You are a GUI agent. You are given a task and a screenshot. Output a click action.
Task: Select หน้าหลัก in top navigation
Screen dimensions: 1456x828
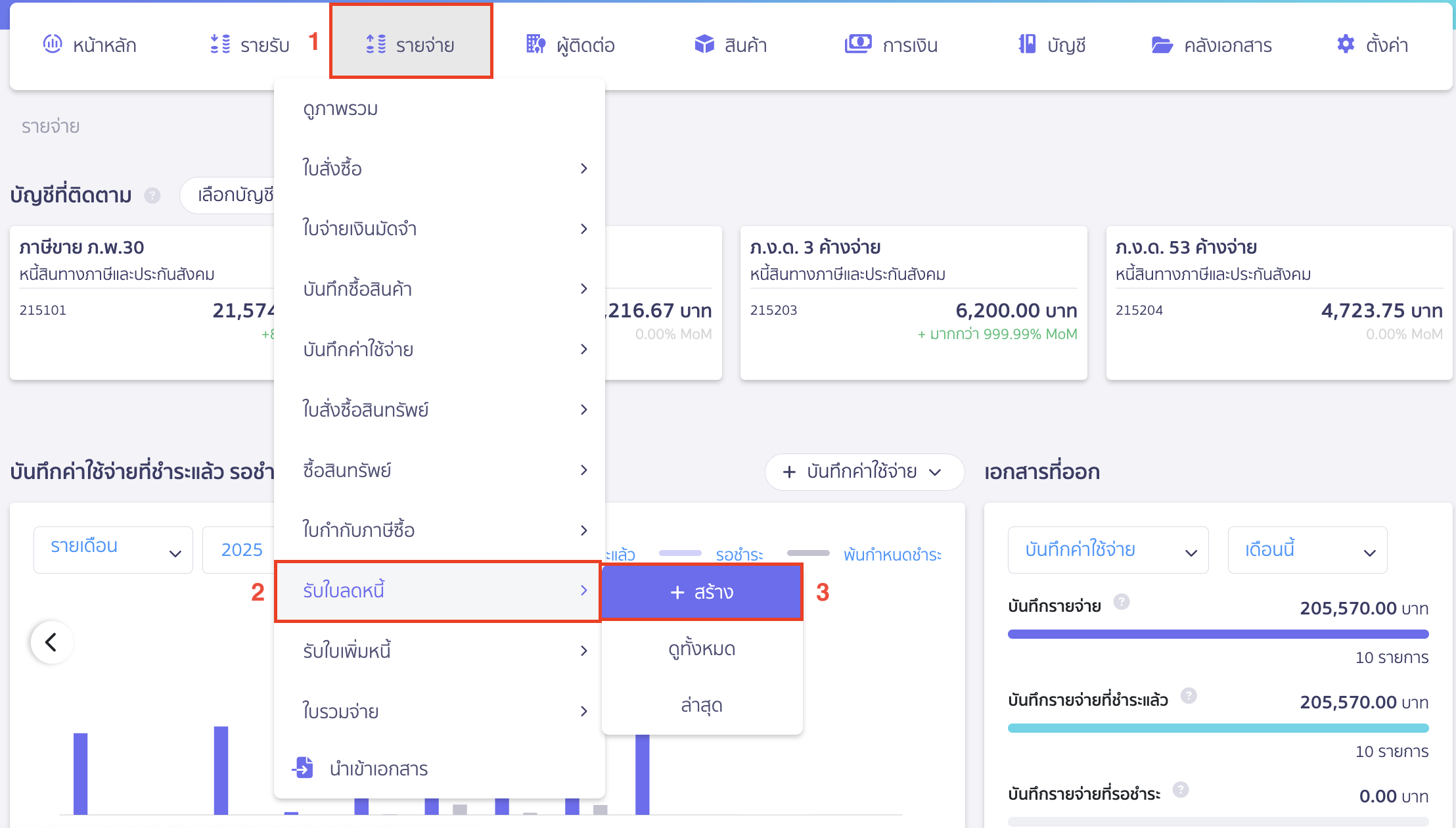(x=90, y=45)
